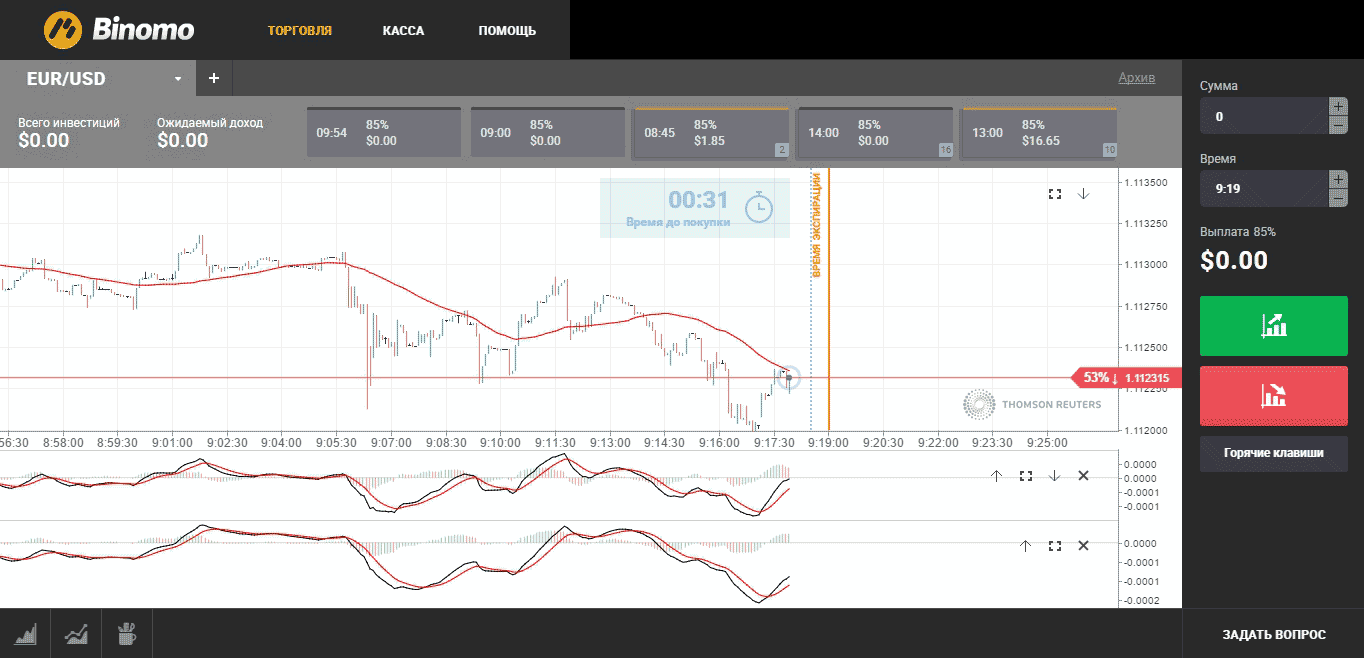Click the Время expiration time field
The image size is (1364, 658).
[1264, 188]
